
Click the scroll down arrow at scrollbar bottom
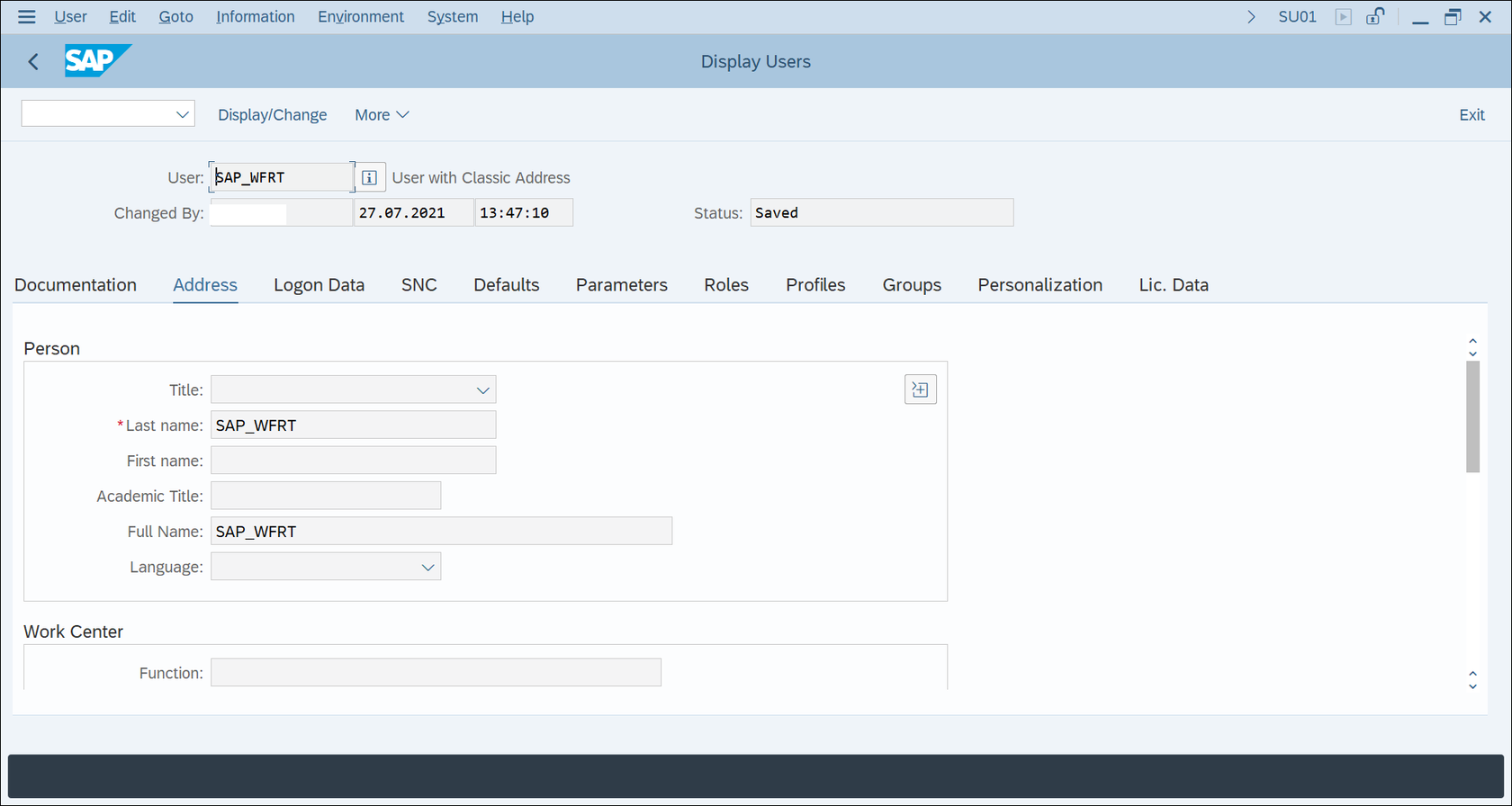tap(1472, 685)
